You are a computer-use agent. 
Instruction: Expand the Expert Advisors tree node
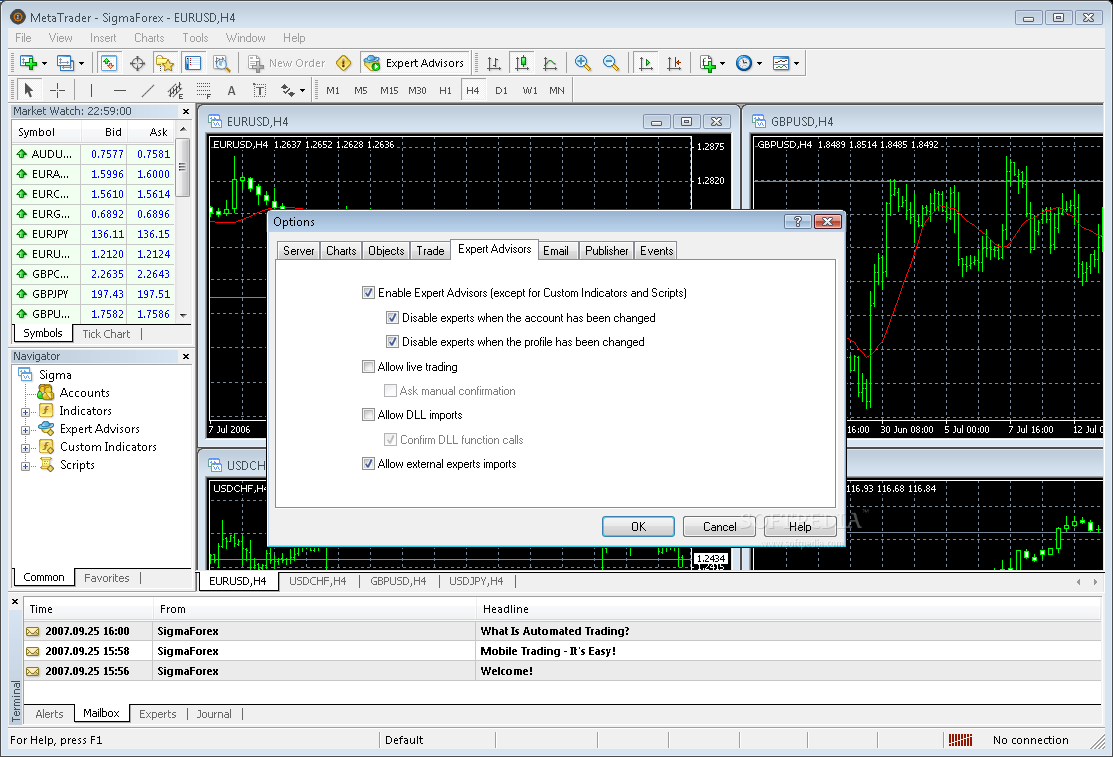pyautogui.click(x=26, y=430)
